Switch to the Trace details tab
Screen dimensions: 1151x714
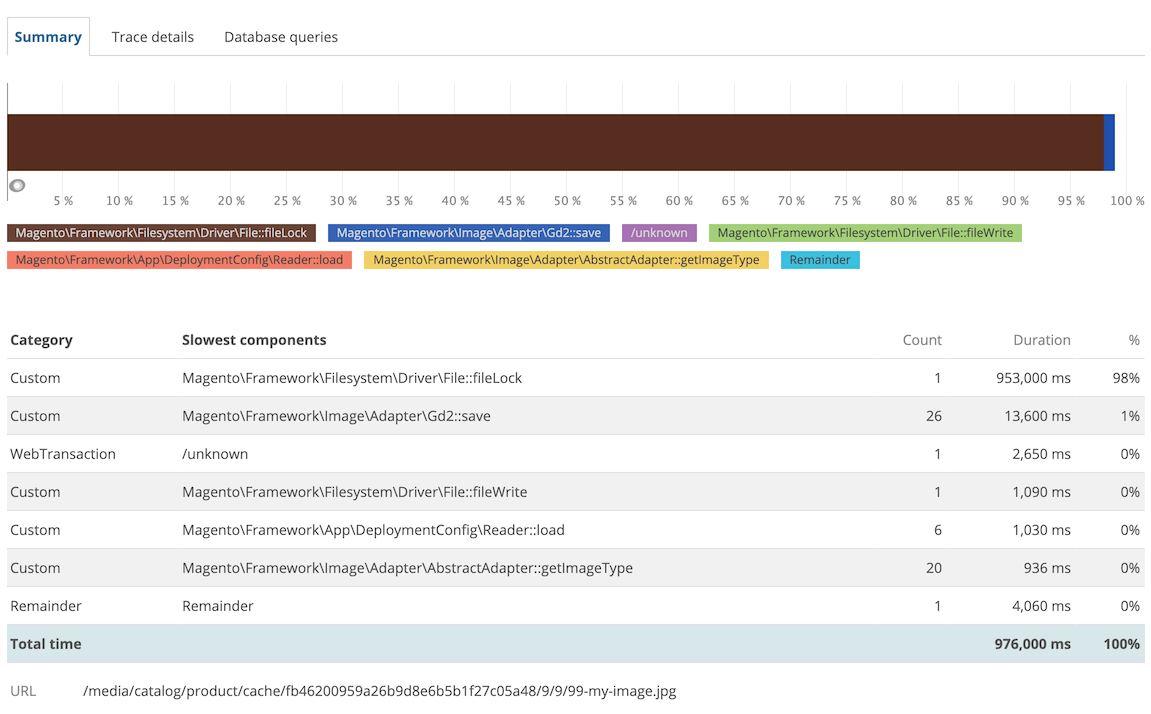tap(153, 37)
